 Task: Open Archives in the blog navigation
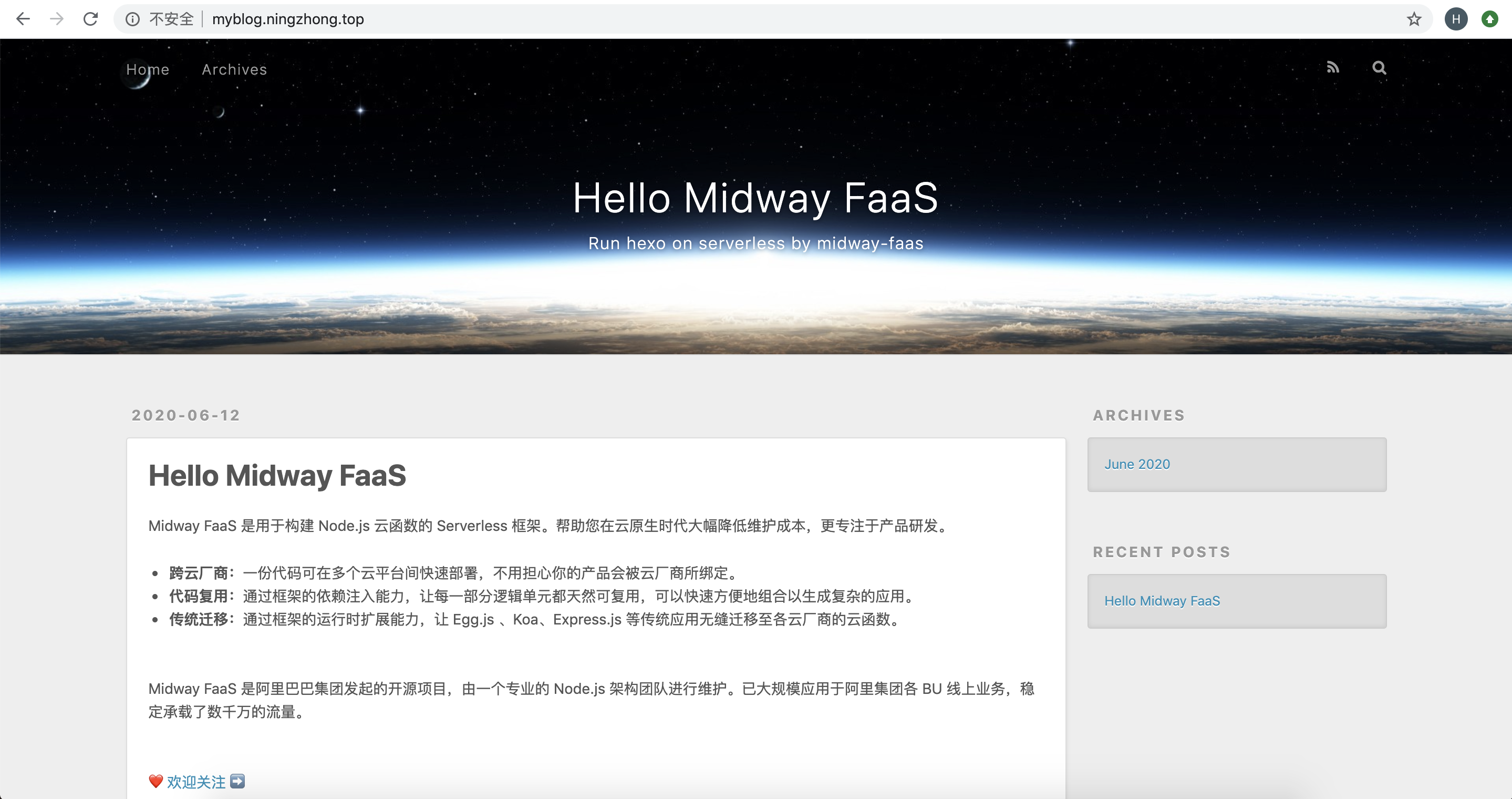tap(234, 69)
